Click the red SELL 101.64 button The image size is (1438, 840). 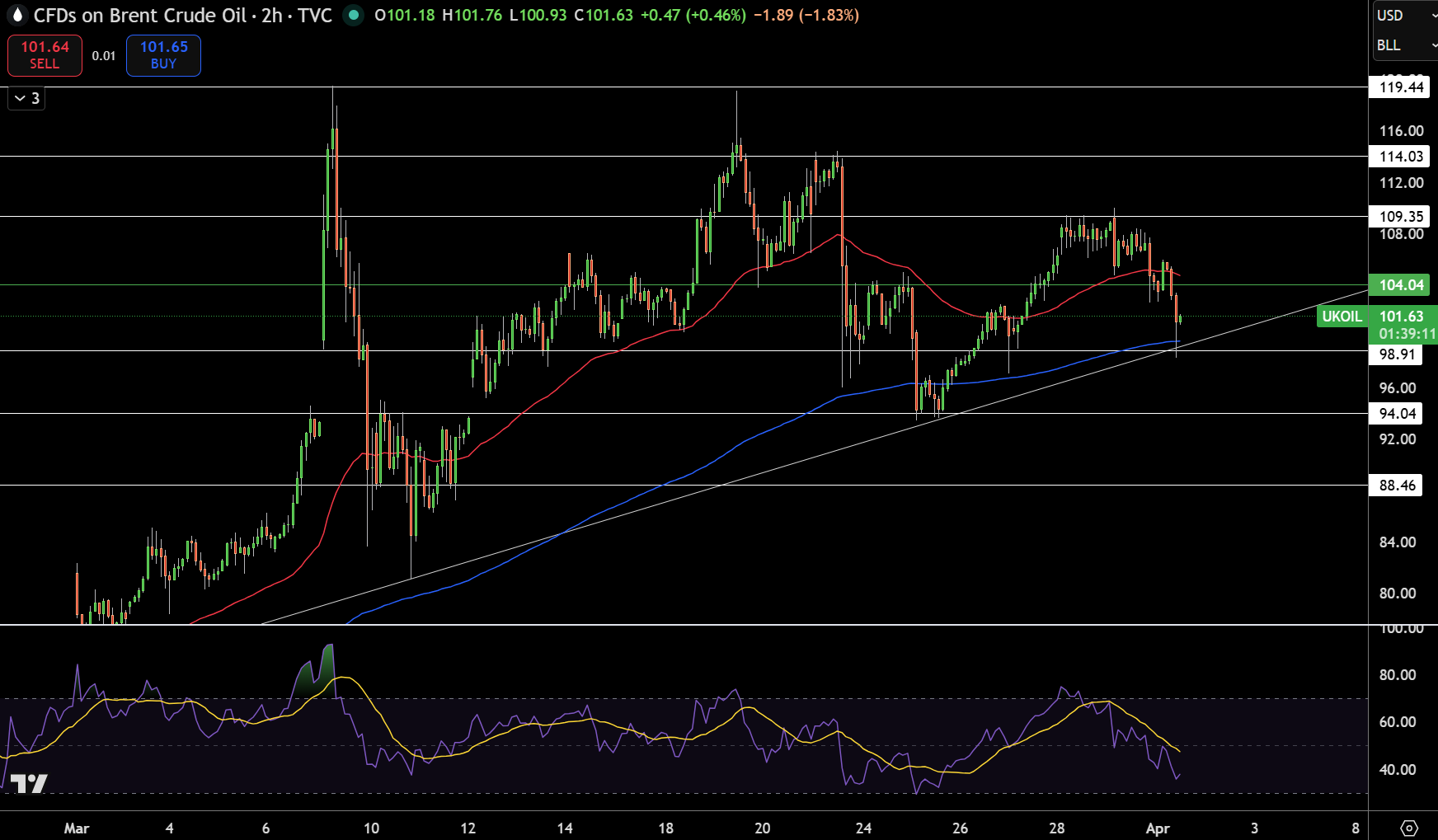tap(45, 55)
